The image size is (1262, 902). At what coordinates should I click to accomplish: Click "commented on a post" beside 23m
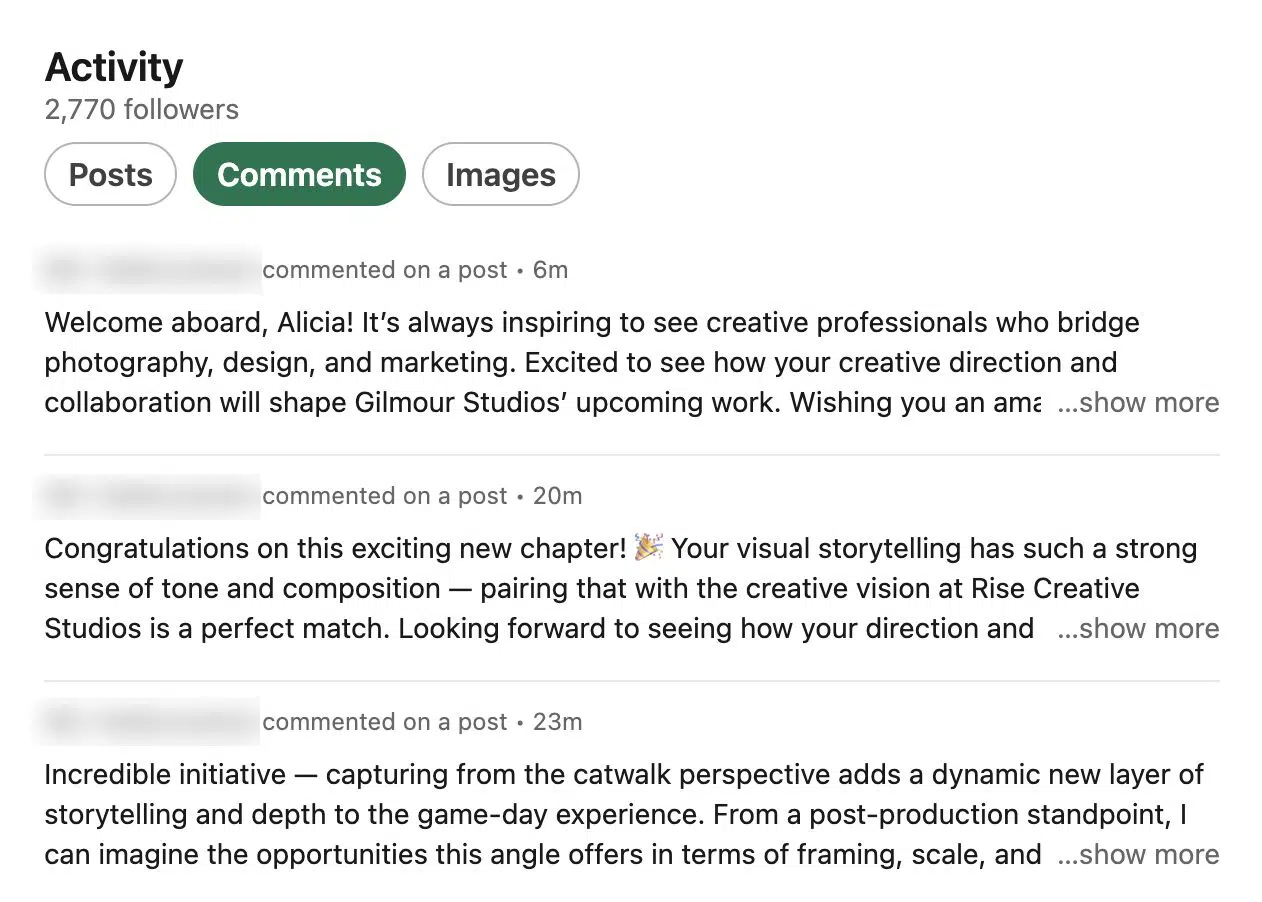385,722
